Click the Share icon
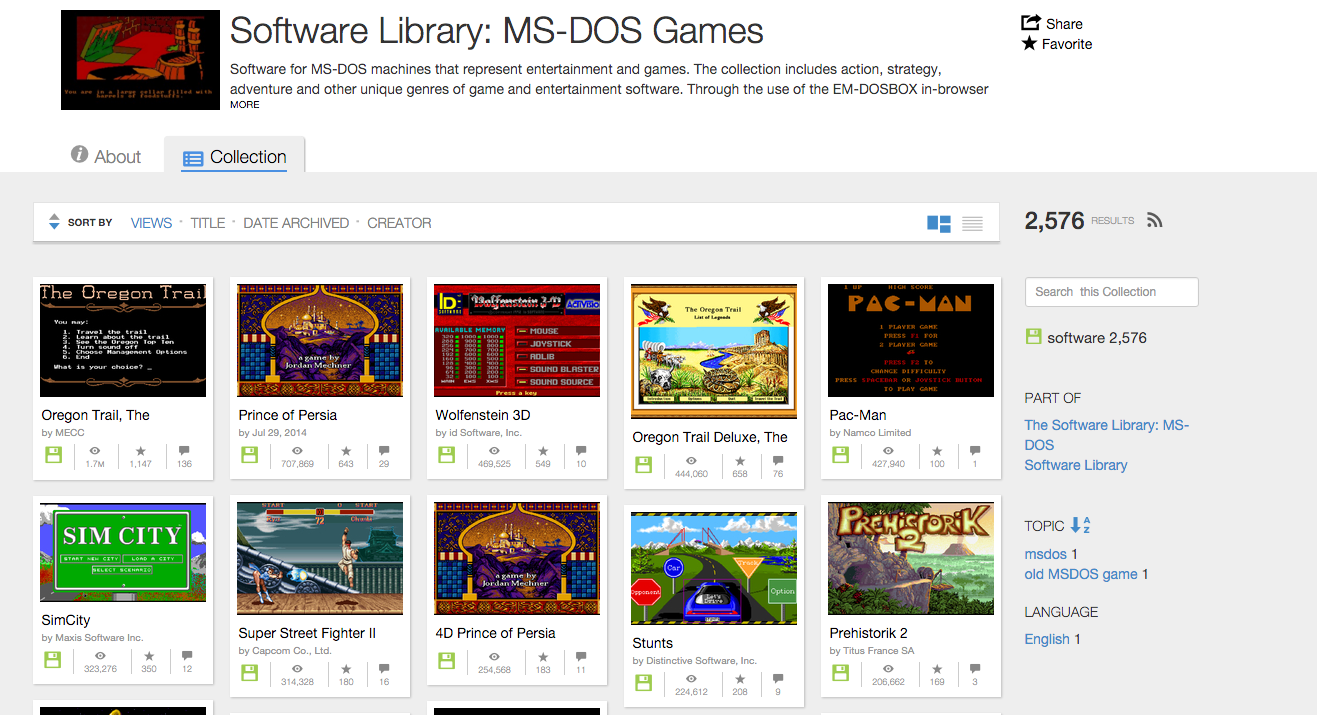Image resolution: width=1317 pixels, height=715 pixels. 1031,23
